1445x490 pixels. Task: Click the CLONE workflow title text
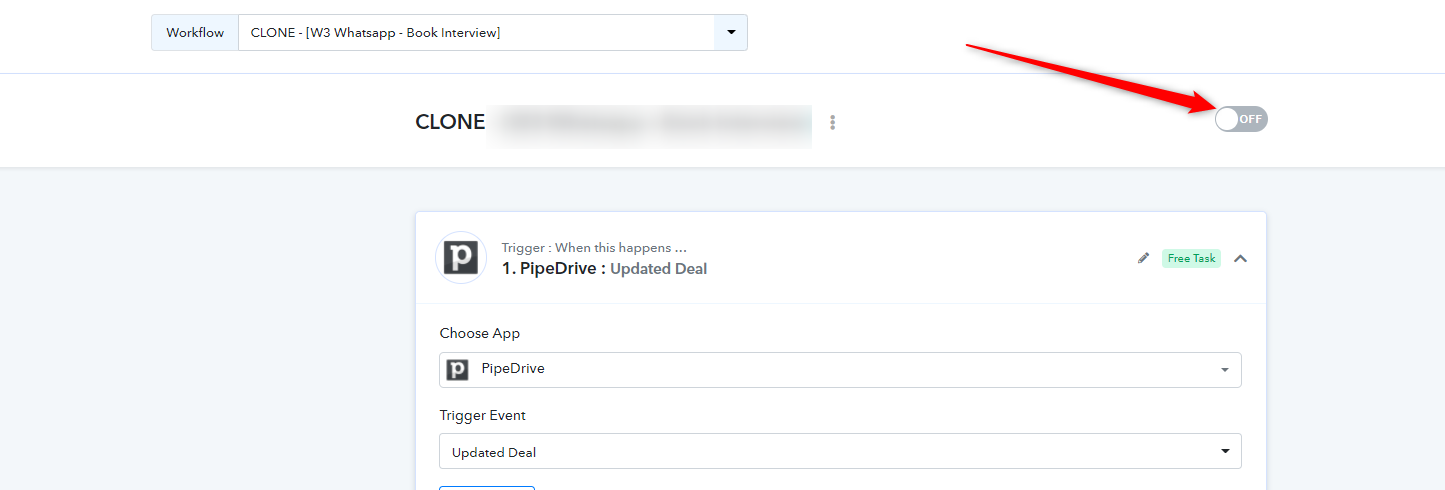[x=450, y=122]
